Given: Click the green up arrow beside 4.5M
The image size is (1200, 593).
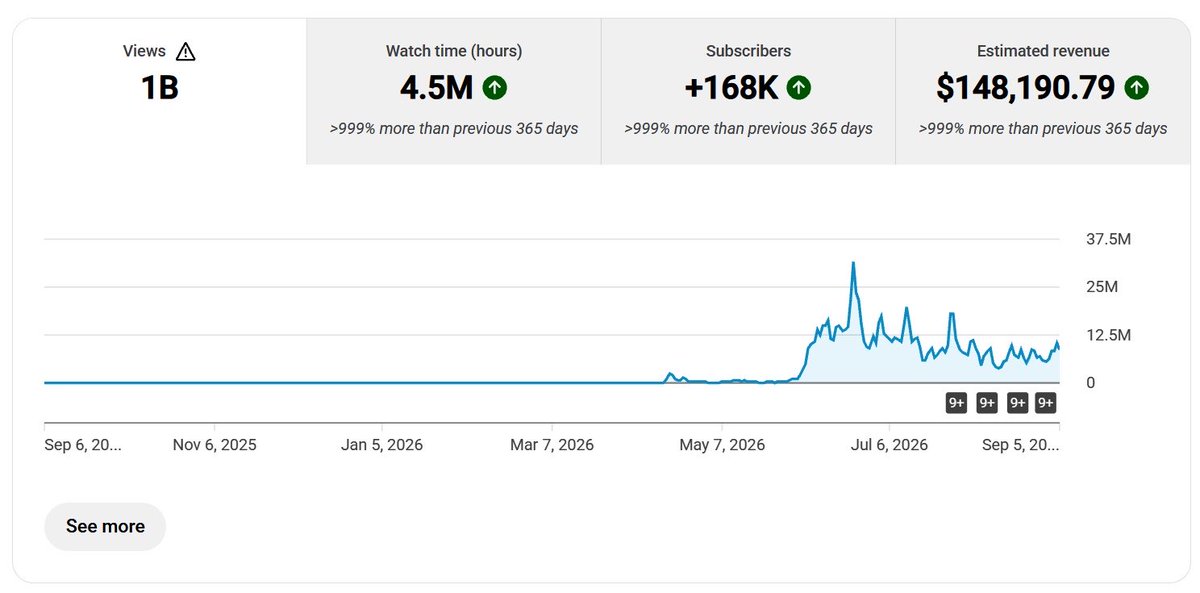Looking at the screenshot, I should click(495, 88).
